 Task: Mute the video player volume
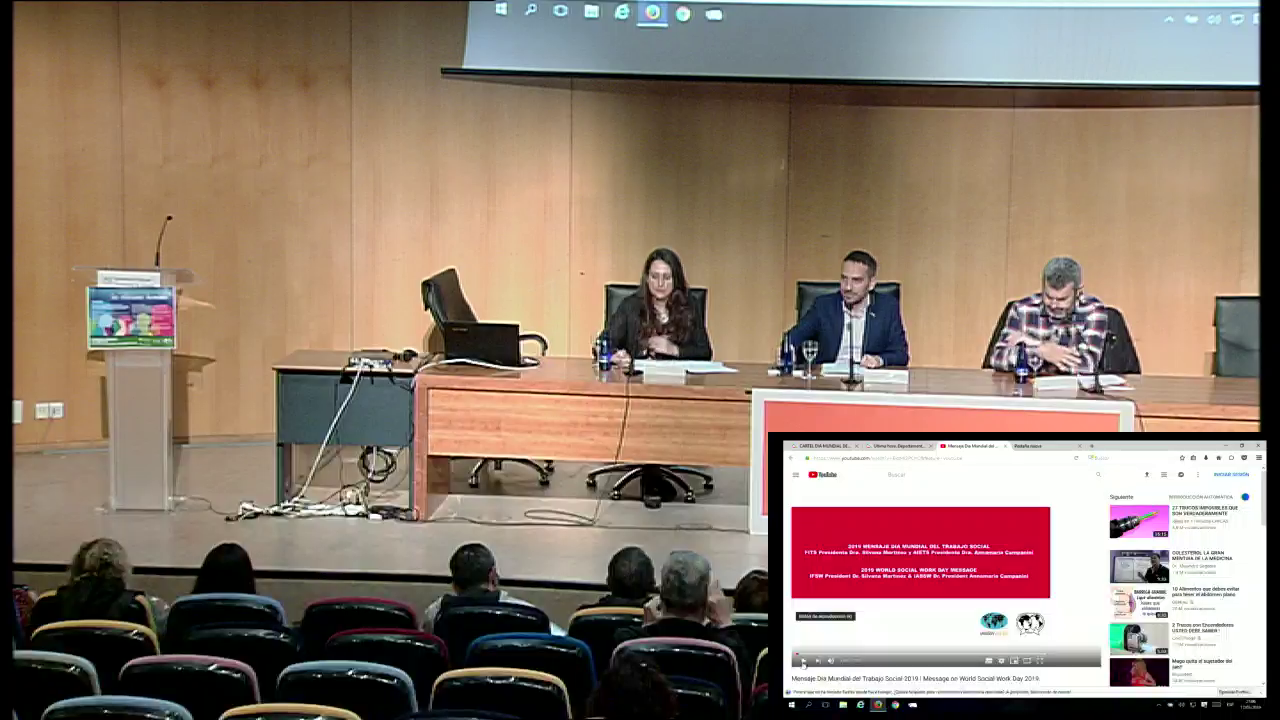(831, 660)
